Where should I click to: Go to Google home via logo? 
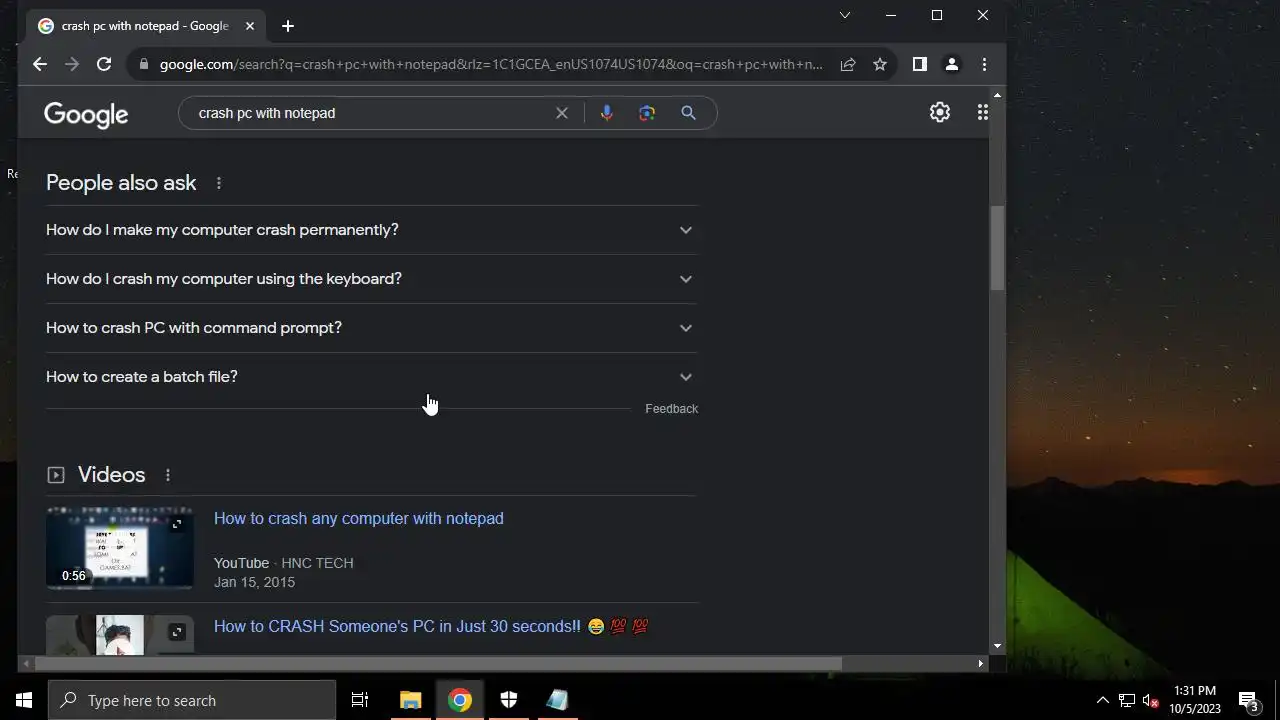[x=86, y=115]
